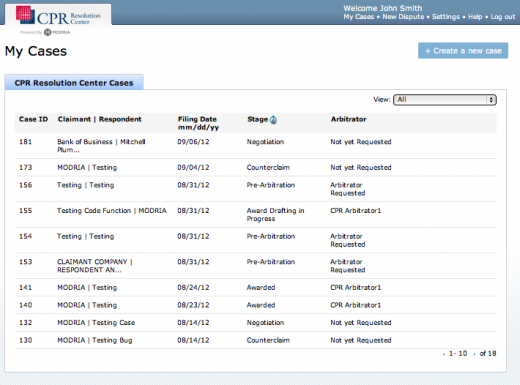Click Awarded stage for case 141
Viewport: 520px width, 385px height.
[x=261, y=288]
